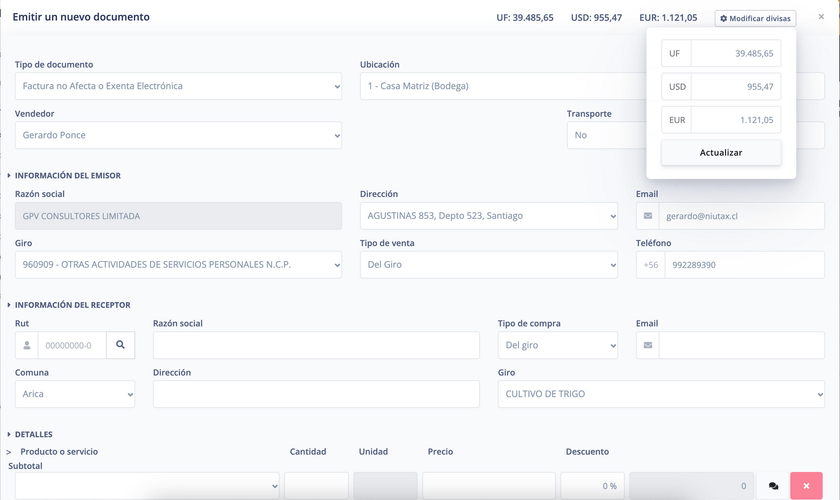Collapse the Información del emisor section

pos(67,175)
